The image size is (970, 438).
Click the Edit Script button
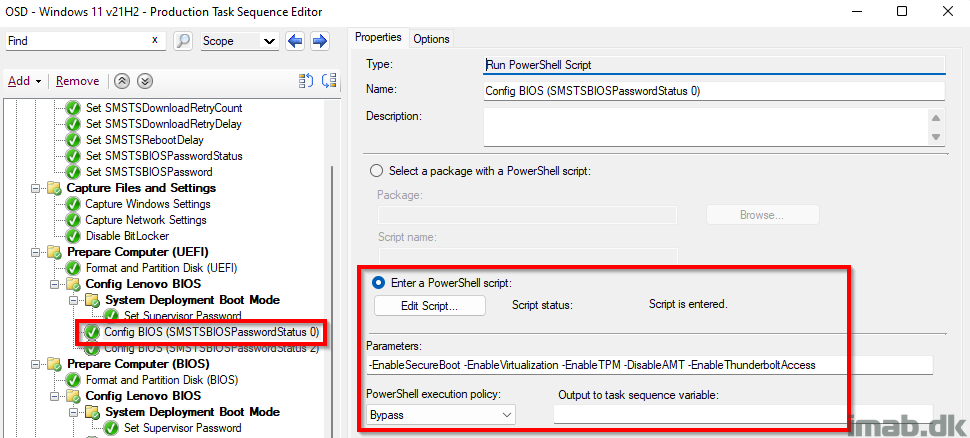(x=429, y=306)
